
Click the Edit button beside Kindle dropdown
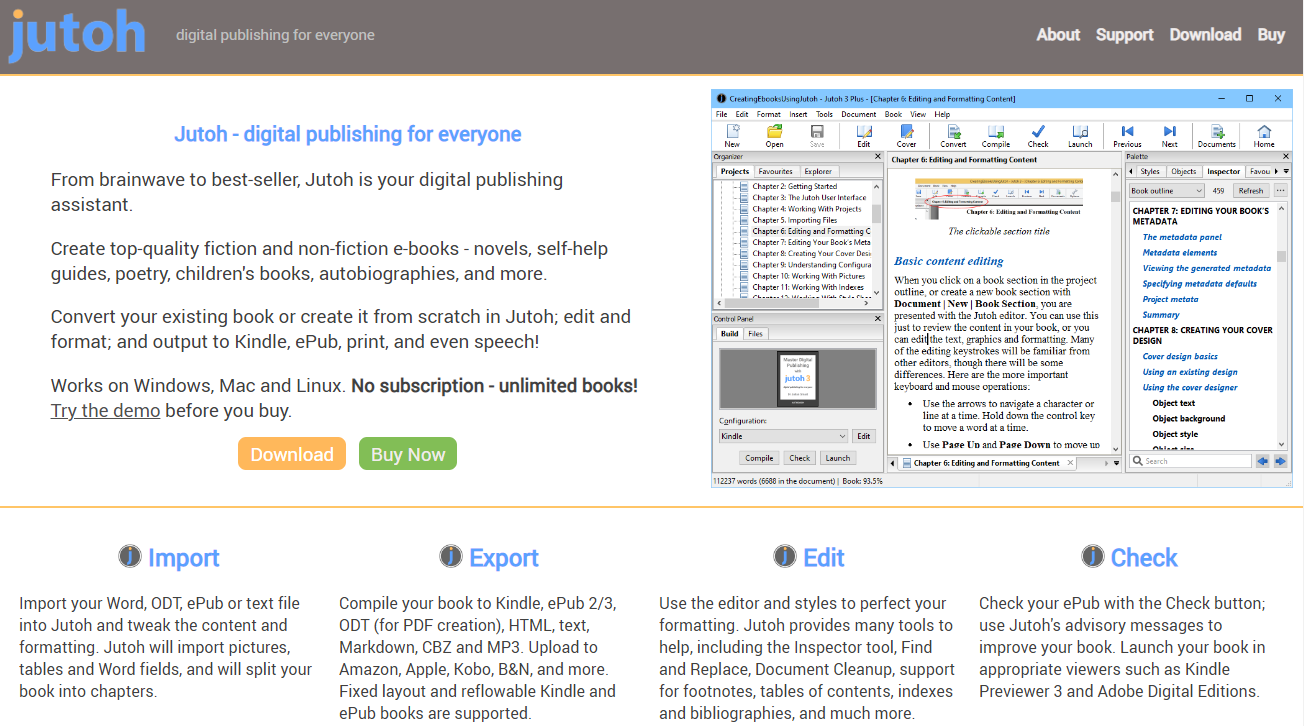click(864, 436)
